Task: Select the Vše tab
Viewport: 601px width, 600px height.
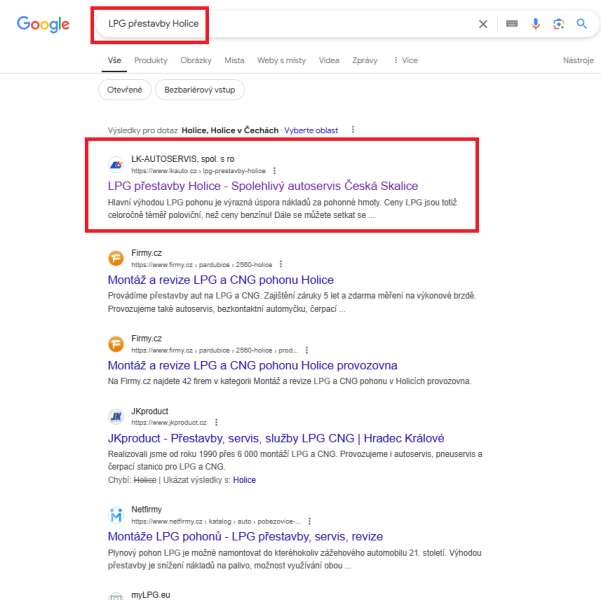Action: [114, 60]
